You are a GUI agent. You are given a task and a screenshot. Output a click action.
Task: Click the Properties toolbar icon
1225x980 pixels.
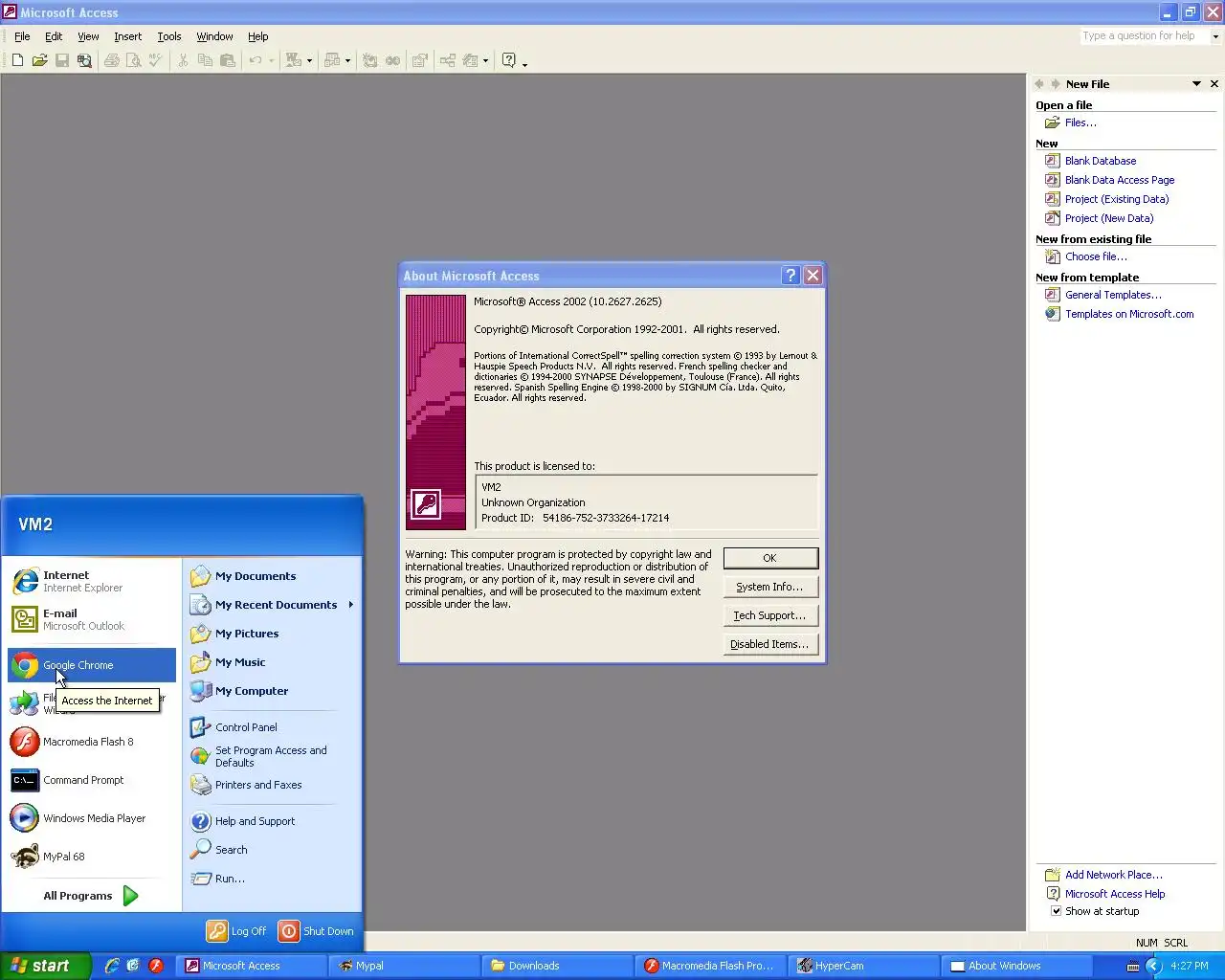(419, 60)
